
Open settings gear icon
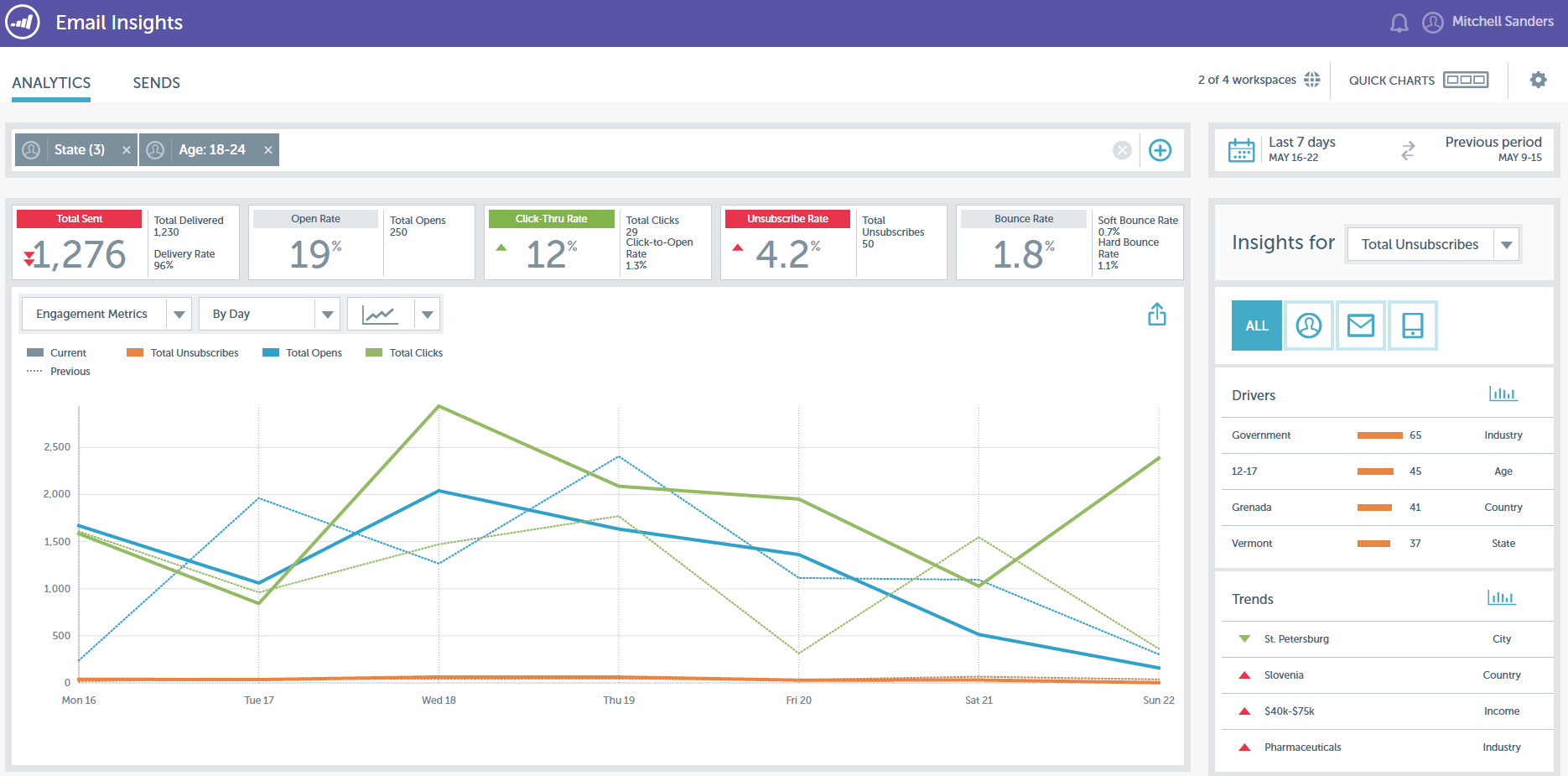pos(1538,80)
